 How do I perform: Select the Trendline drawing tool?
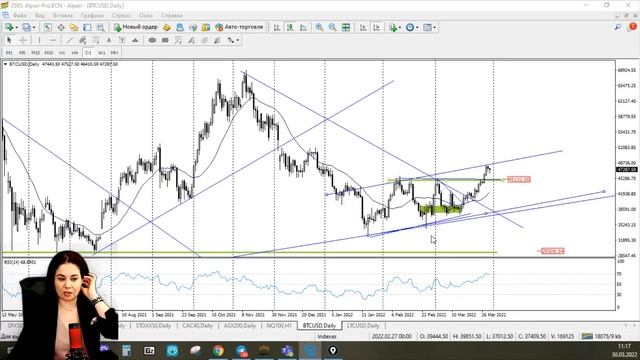pos(70,40)
